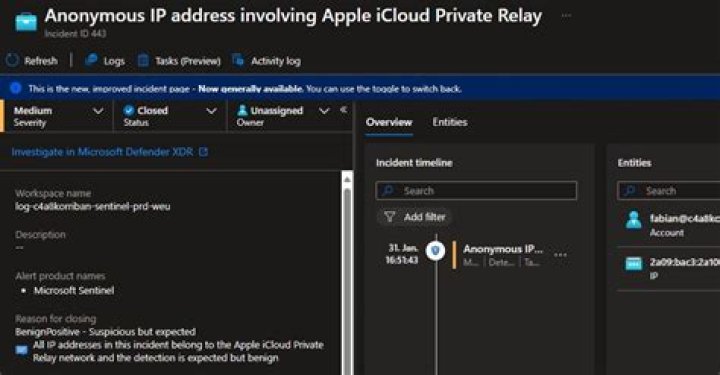Screen dimensions: 720x375
Task: Open the Activity log icon
Action: (x=238, y=60)
